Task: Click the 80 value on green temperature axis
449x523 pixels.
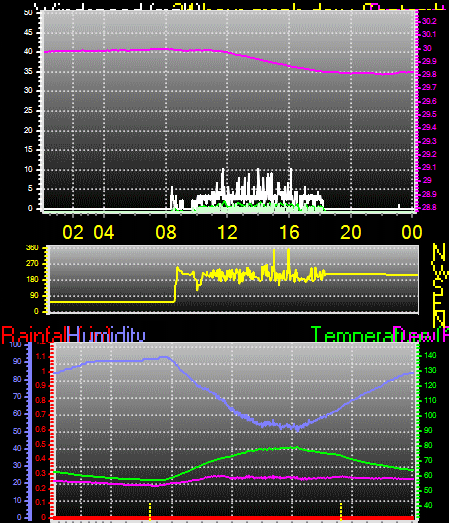Action: tap(428, 445)
